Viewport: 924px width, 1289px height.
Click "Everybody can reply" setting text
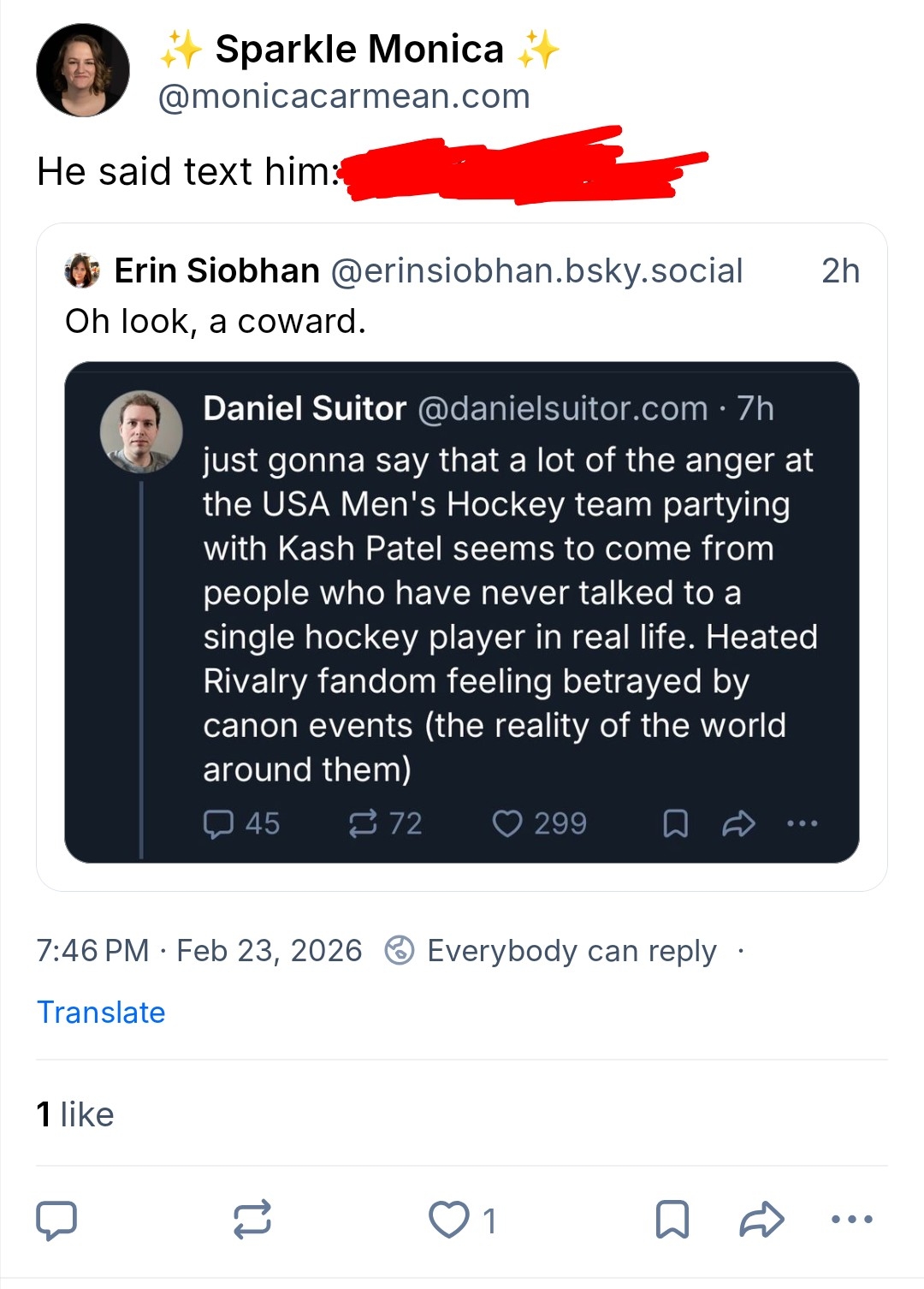tap(572, 951)
